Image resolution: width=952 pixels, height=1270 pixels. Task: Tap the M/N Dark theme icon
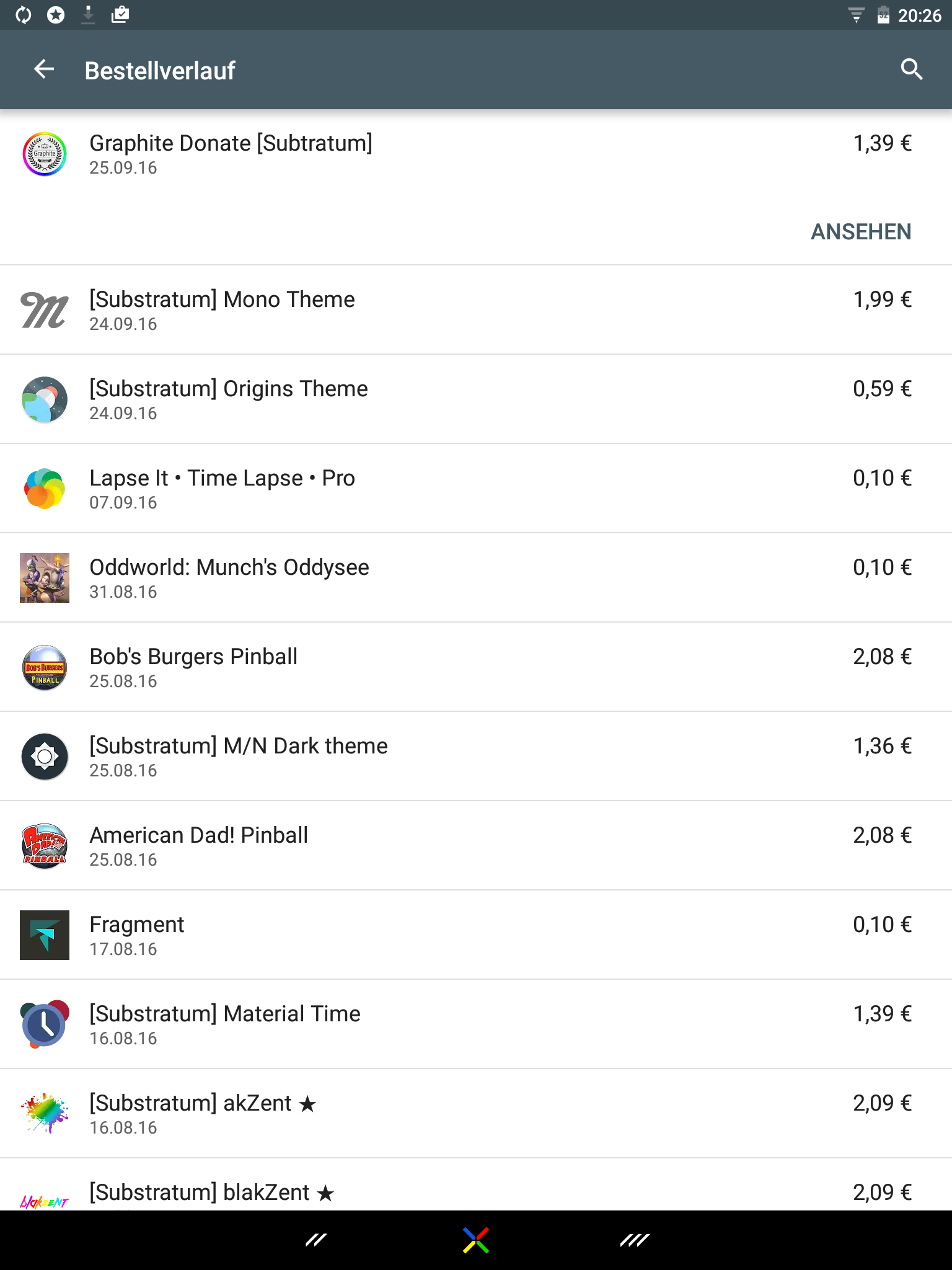(x=45, y=757)
